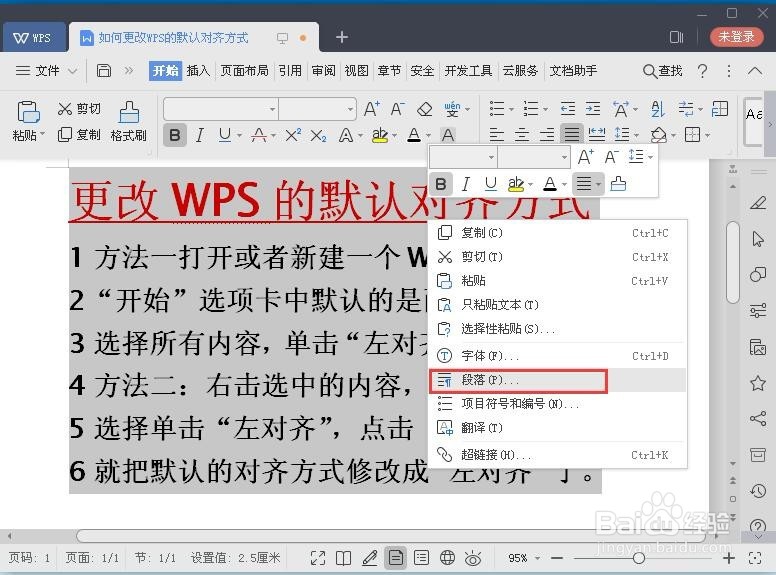Image resolution: width=776 pixels, height=575 pixels.
Task: Click the zoom in plus button
Action: click(x=728, y=558)
